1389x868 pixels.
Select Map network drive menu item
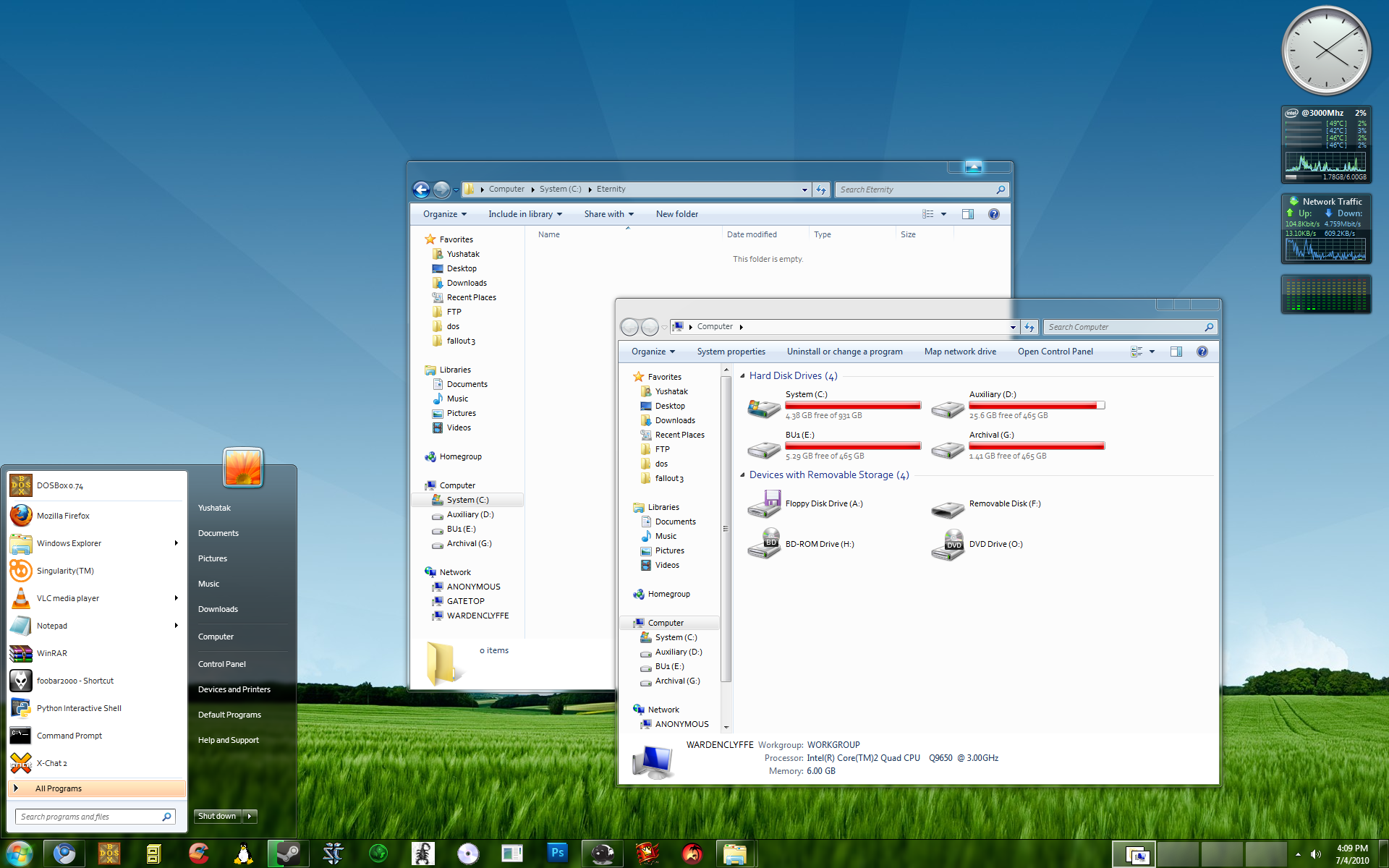[960, 352]
